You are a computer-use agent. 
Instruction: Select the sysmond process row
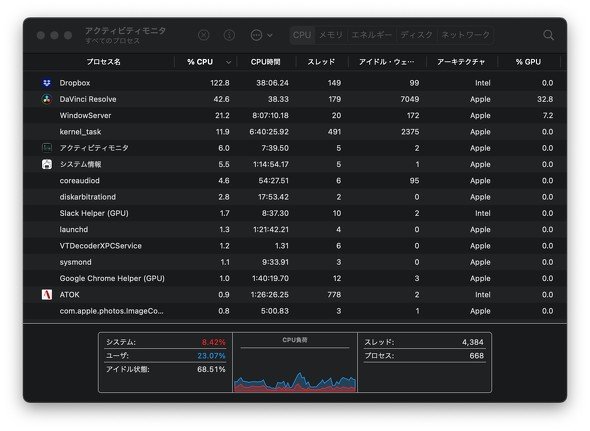click(x=295, y=262)
